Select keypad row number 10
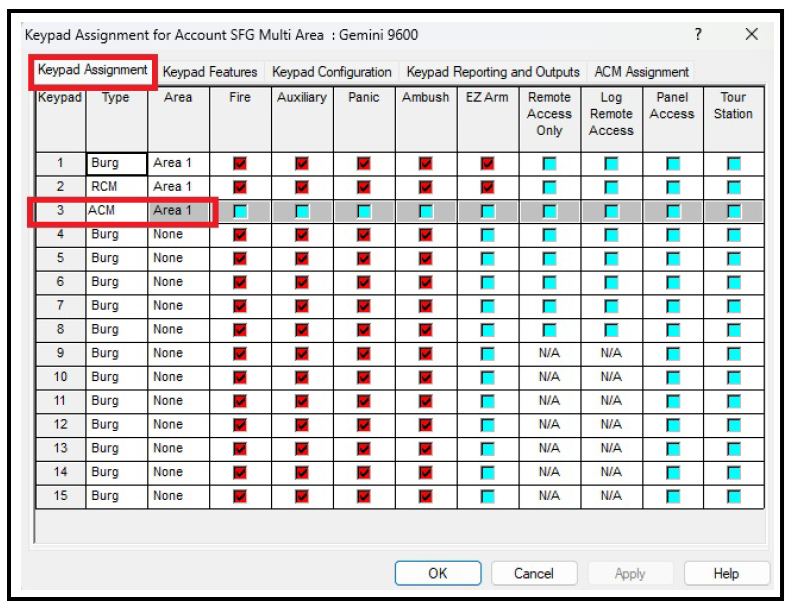 pos(61,377)
